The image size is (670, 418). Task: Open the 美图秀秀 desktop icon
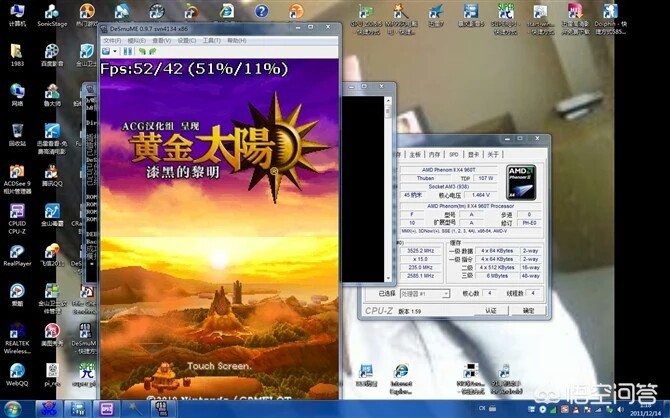click(x=52, y=336)
